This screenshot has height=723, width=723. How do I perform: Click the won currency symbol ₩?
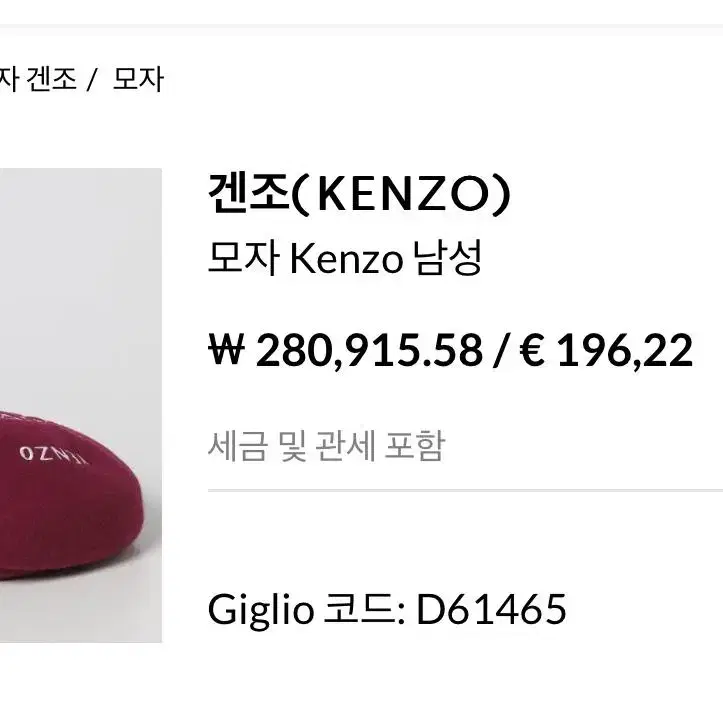point(226,350)
